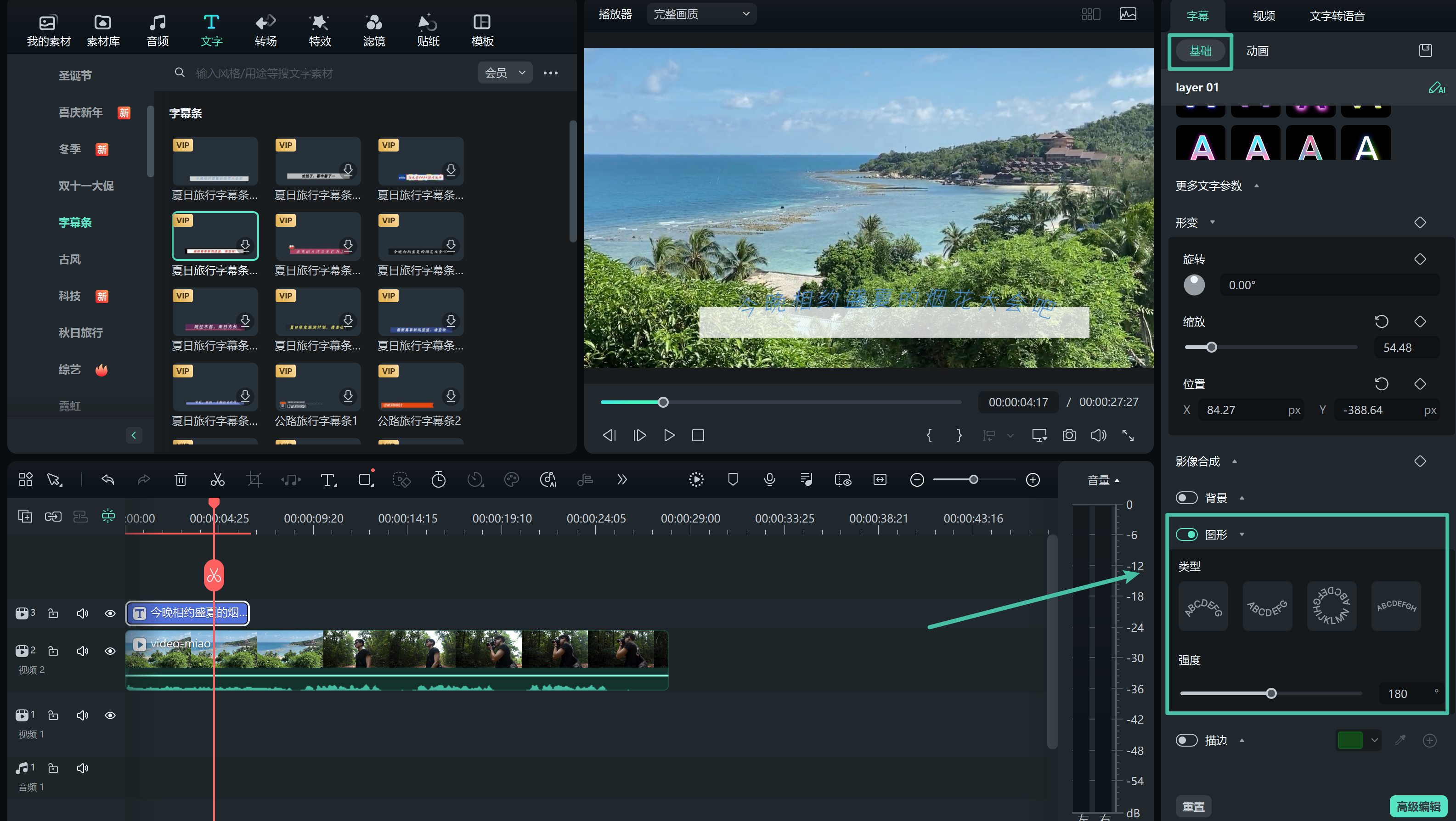This screenshot has height=821, width=1456.
Task: Mute the 音频 1 track
Action: point(83,768)
